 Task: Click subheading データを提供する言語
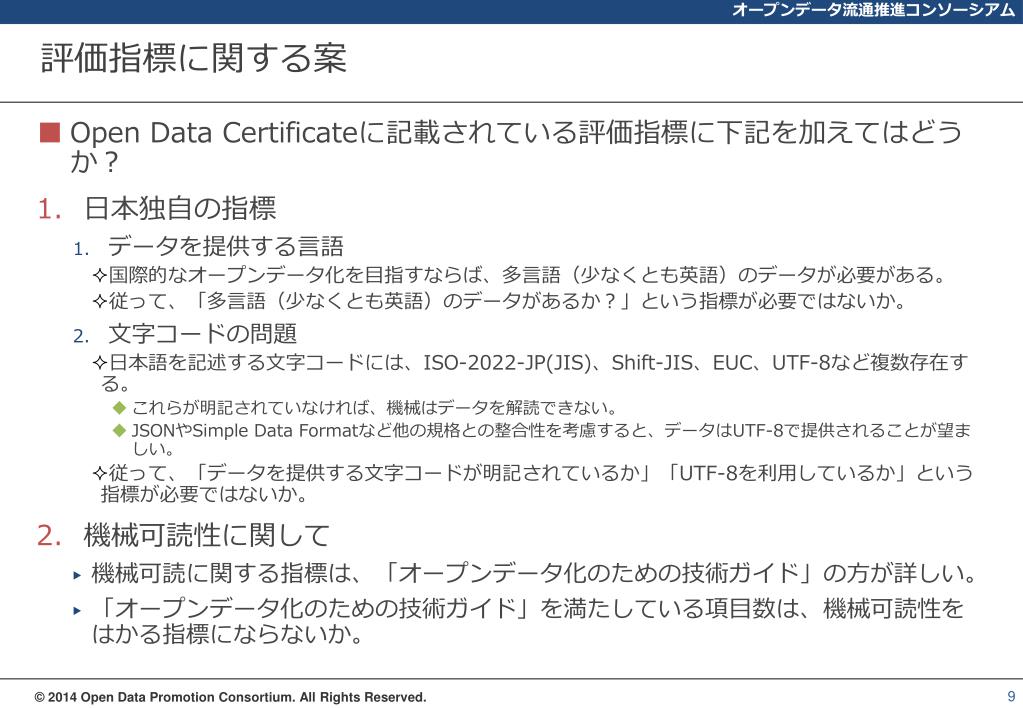click(x=226, y=247)
